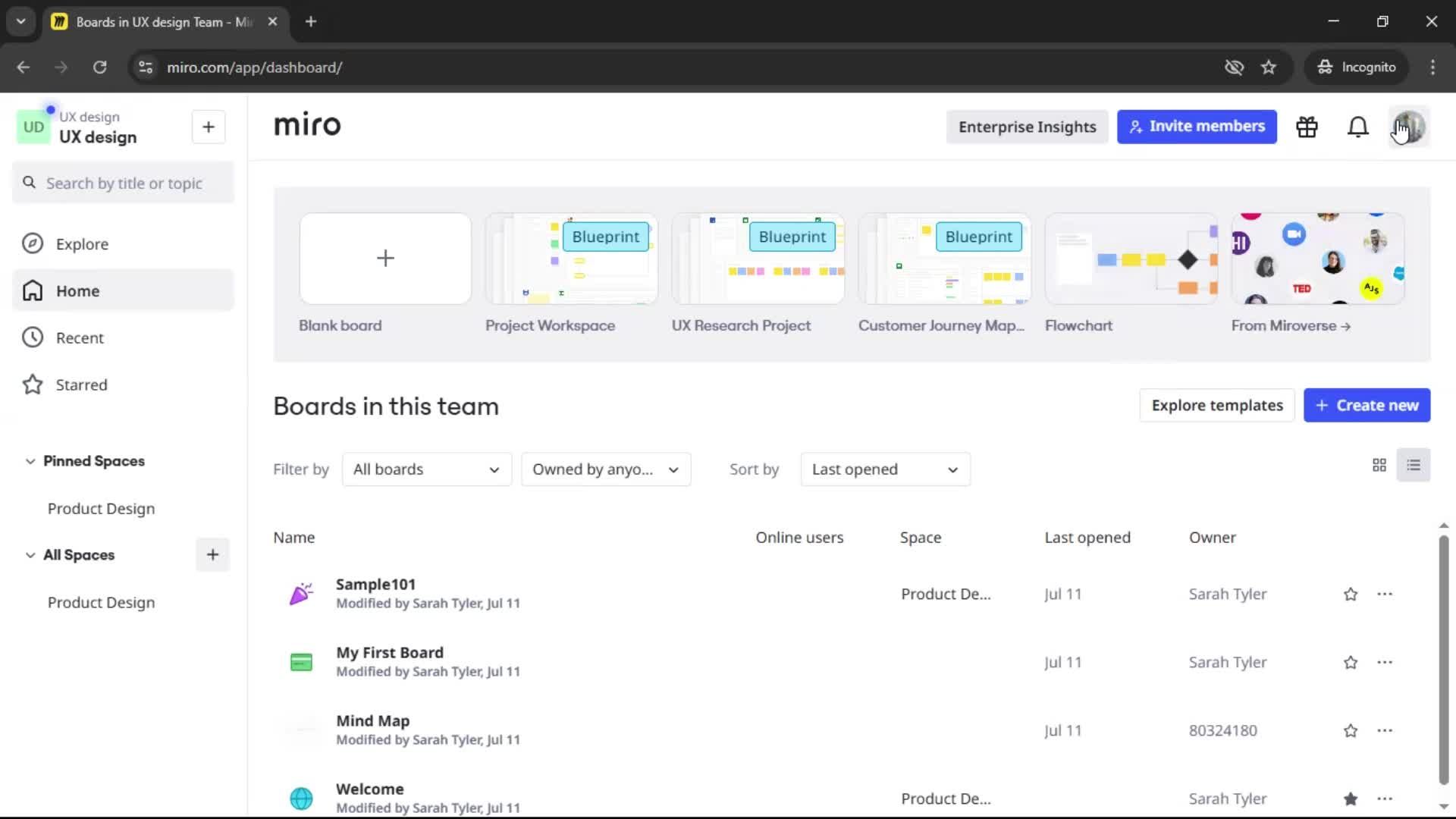Open pinned Product Design space
1456x819 pixels.
point(101,509)
